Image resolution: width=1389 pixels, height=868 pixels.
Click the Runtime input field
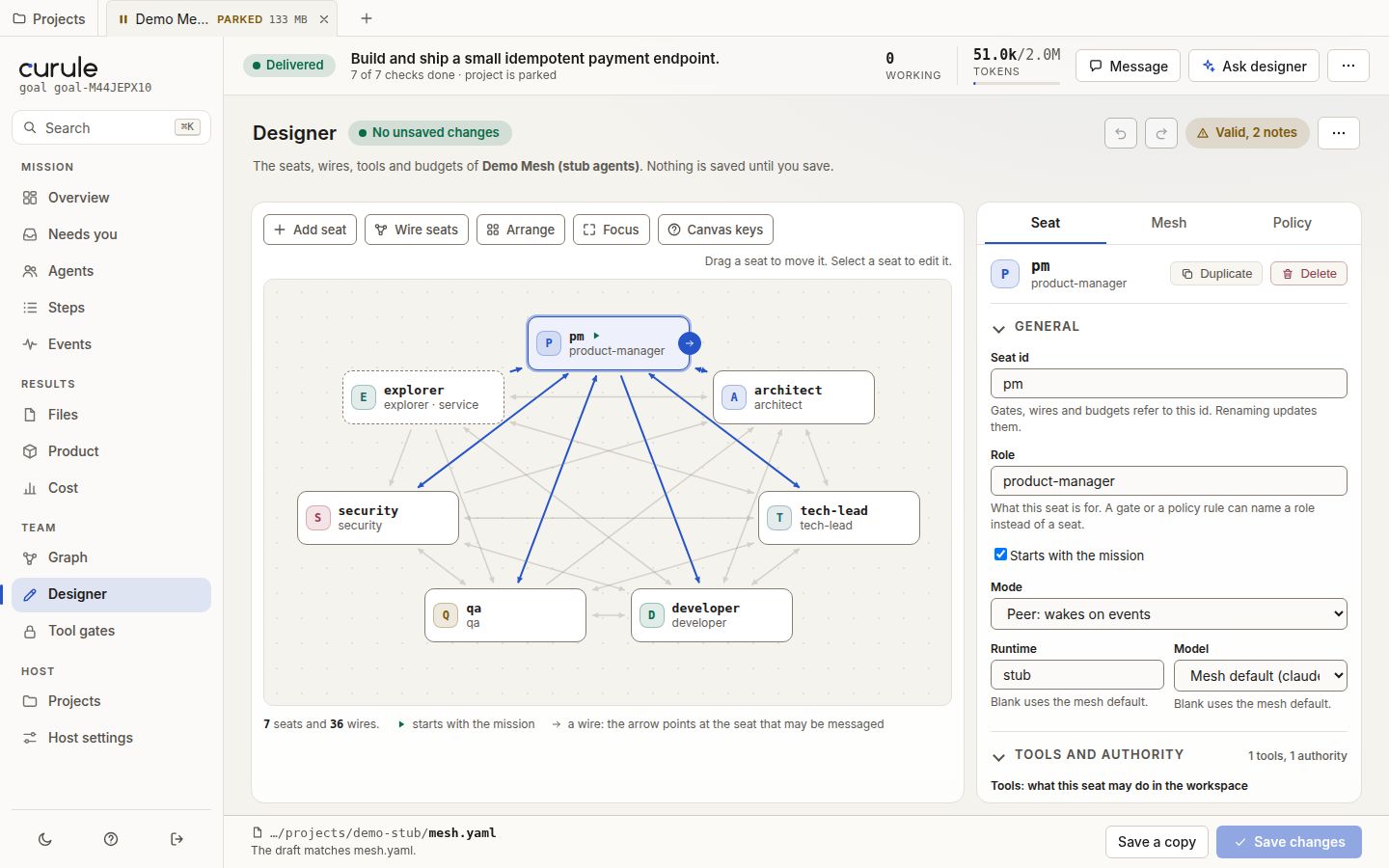click(1077, 675)
